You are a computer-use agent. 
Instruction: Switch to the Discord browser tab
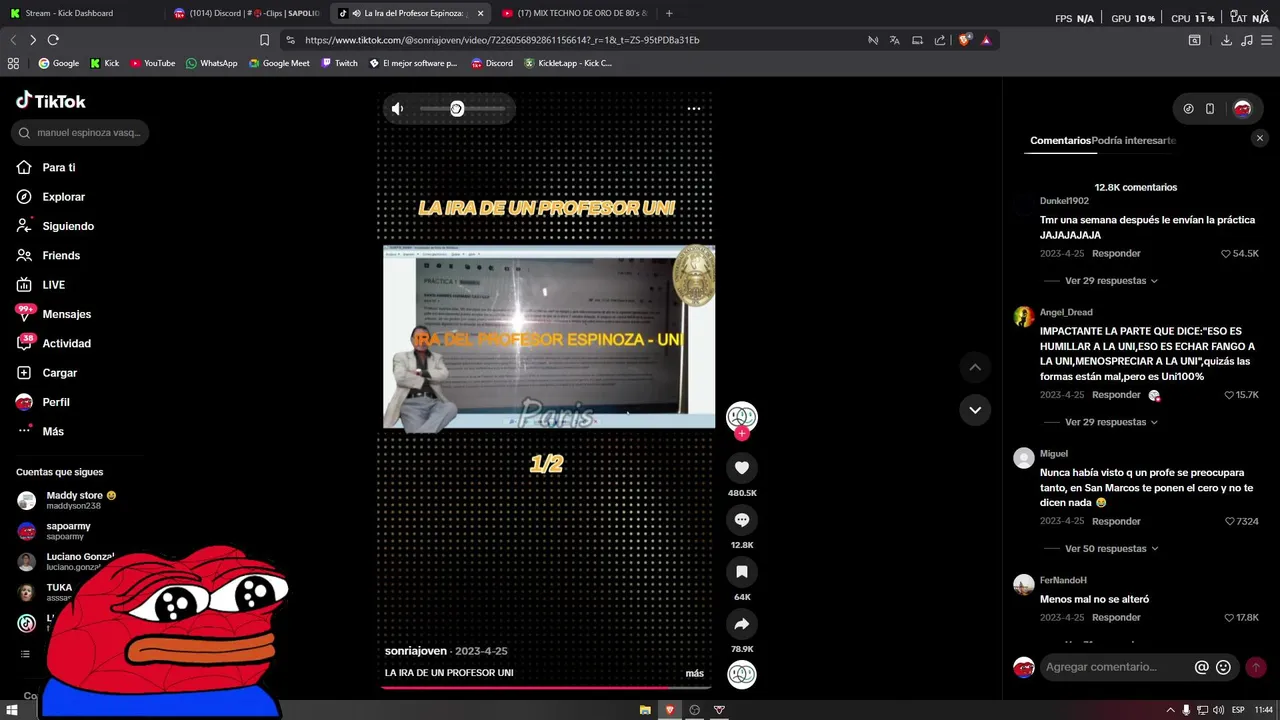click(245, 13)
